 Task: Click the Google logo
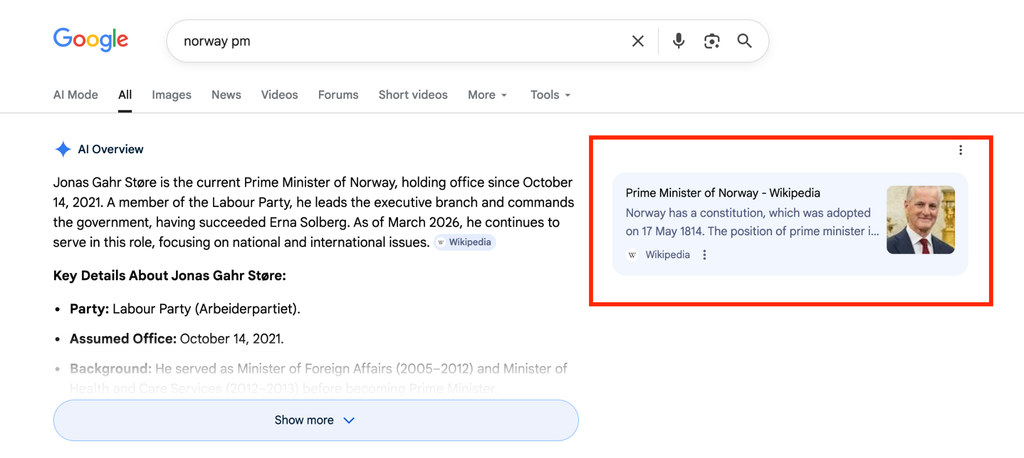91,40
